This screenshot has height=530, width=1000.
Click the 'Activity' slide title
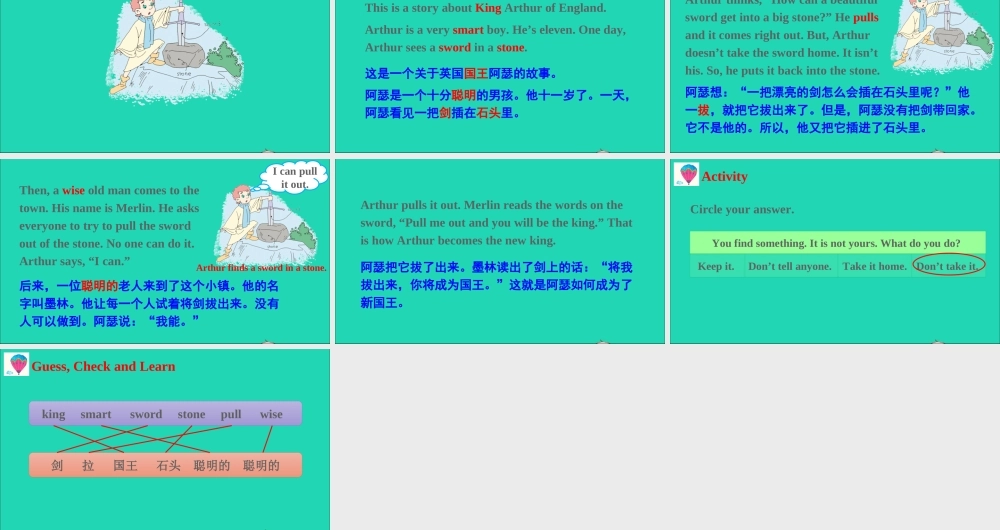click(x=724, y=177)
